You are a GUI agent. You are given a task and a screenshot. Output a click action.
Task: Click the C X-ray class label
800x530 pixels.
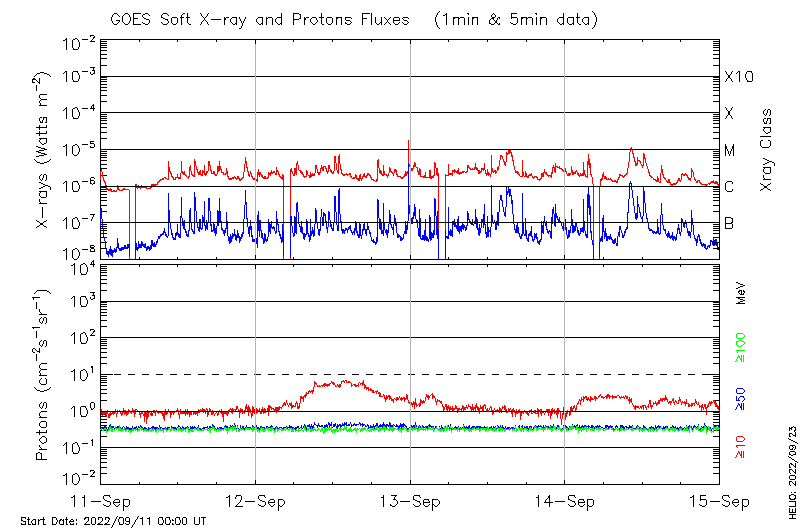[x=729, y=187]
